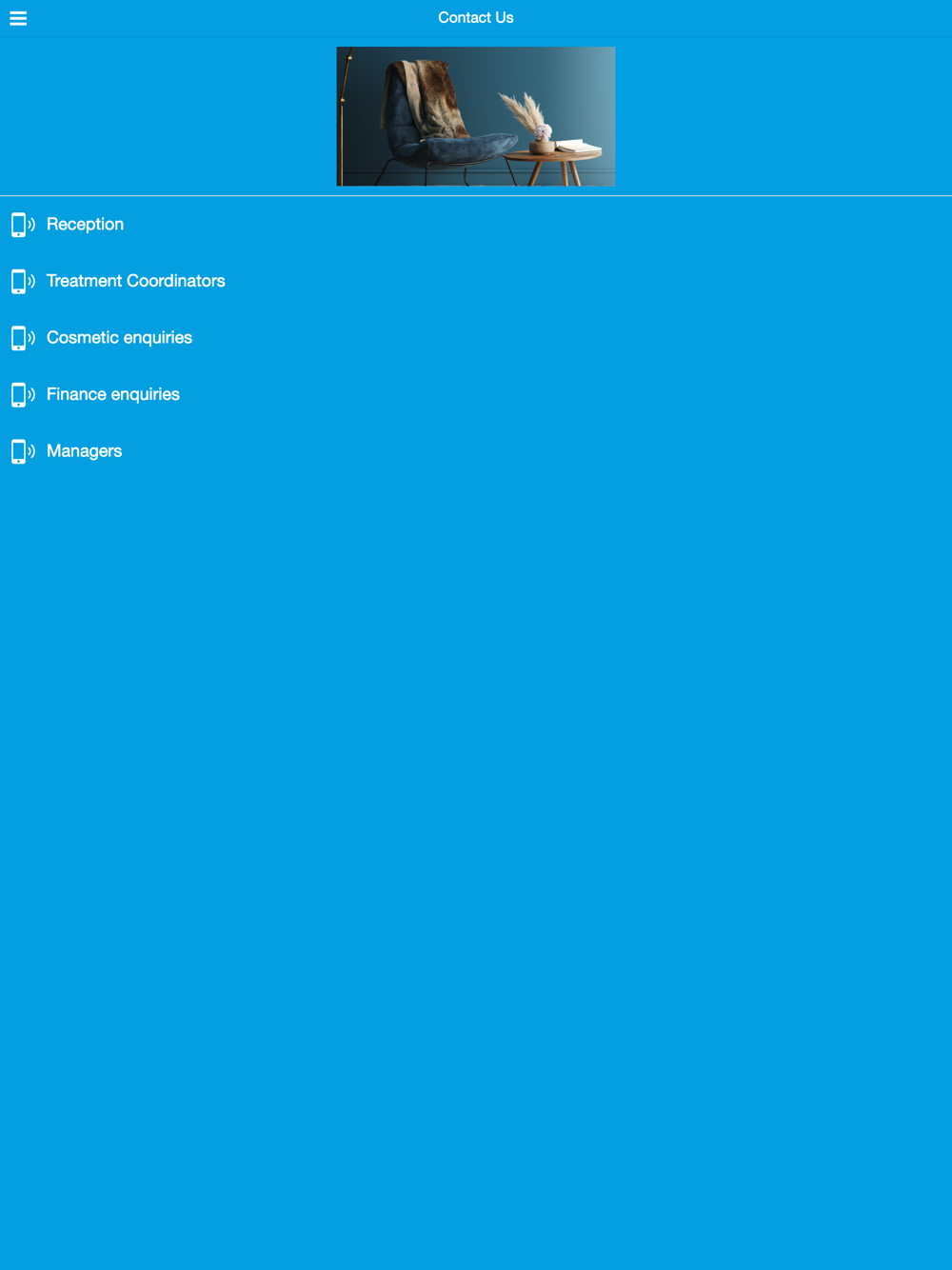Tap the phone icon beside Managers
Image resolution: width=952 pixels, height=1270 pixels.
23,451
